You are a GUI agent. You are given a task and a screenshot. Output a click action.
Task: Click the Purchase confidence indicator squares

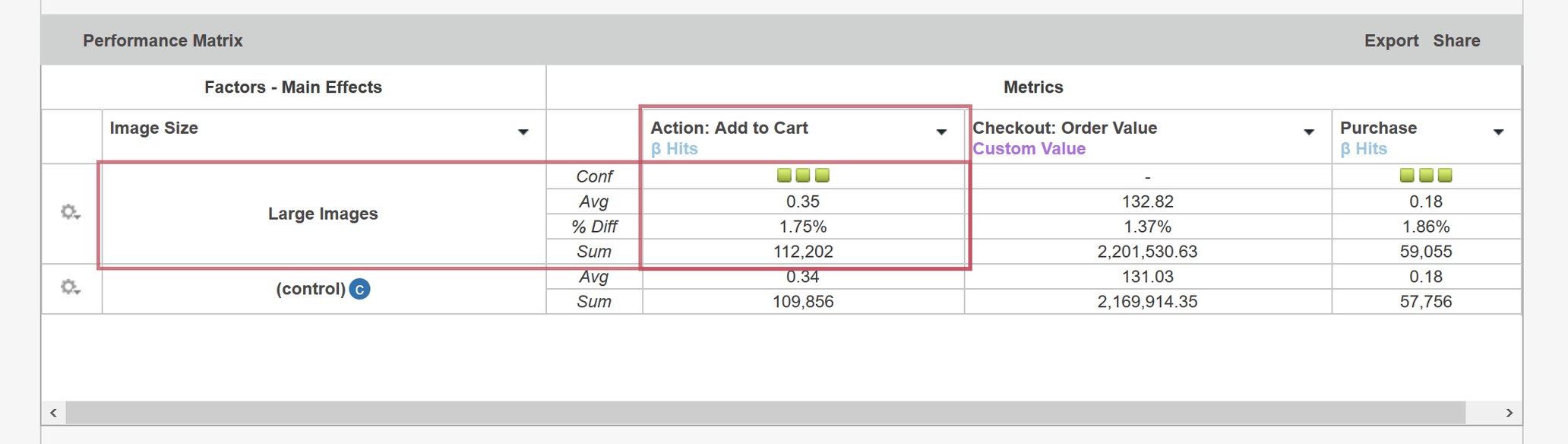point(1425,176)
